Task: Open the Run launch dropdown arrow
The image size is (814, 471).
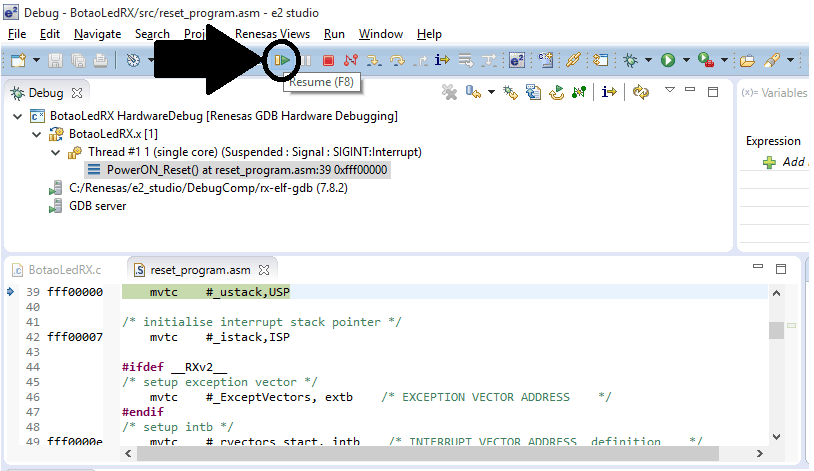Action: (x=686, y=60)
